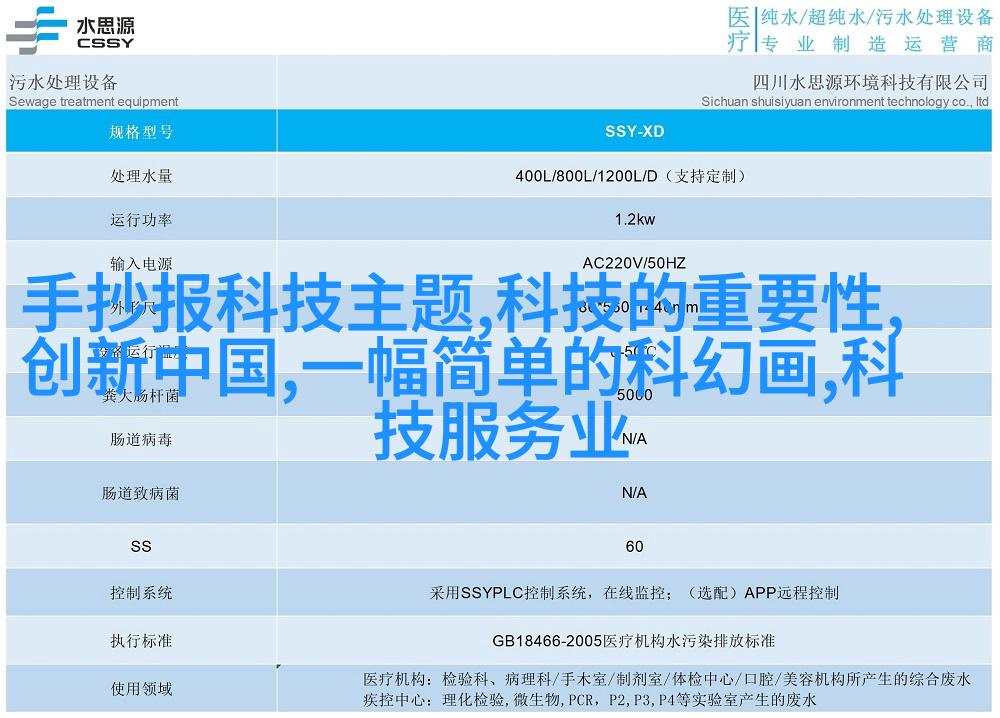Viewport: 1000px width, 718px height.
Task: Click the value '400L/800L/1200L/D（支持定制）'
Action: [631, 176]
